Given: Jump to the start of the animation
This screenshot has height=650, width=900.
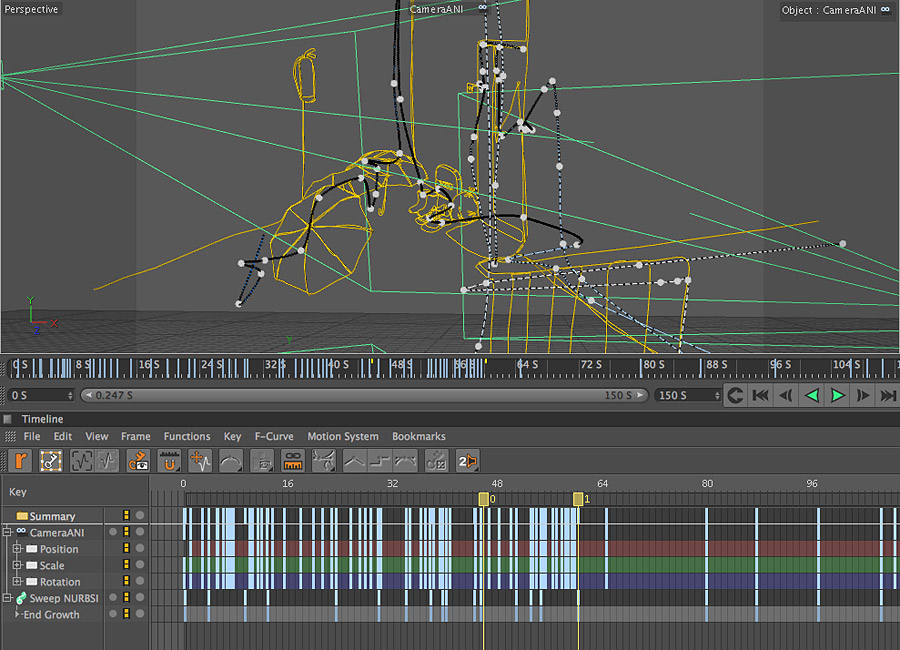Looking at the screenshot, I should (760, 395).
